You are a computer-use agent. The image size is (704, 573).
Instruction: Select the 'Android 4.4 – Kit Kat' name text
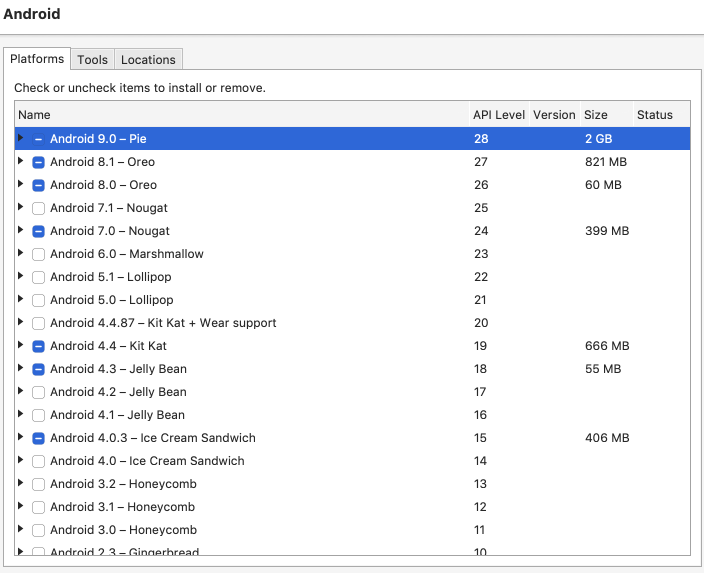tap(108, 346)
